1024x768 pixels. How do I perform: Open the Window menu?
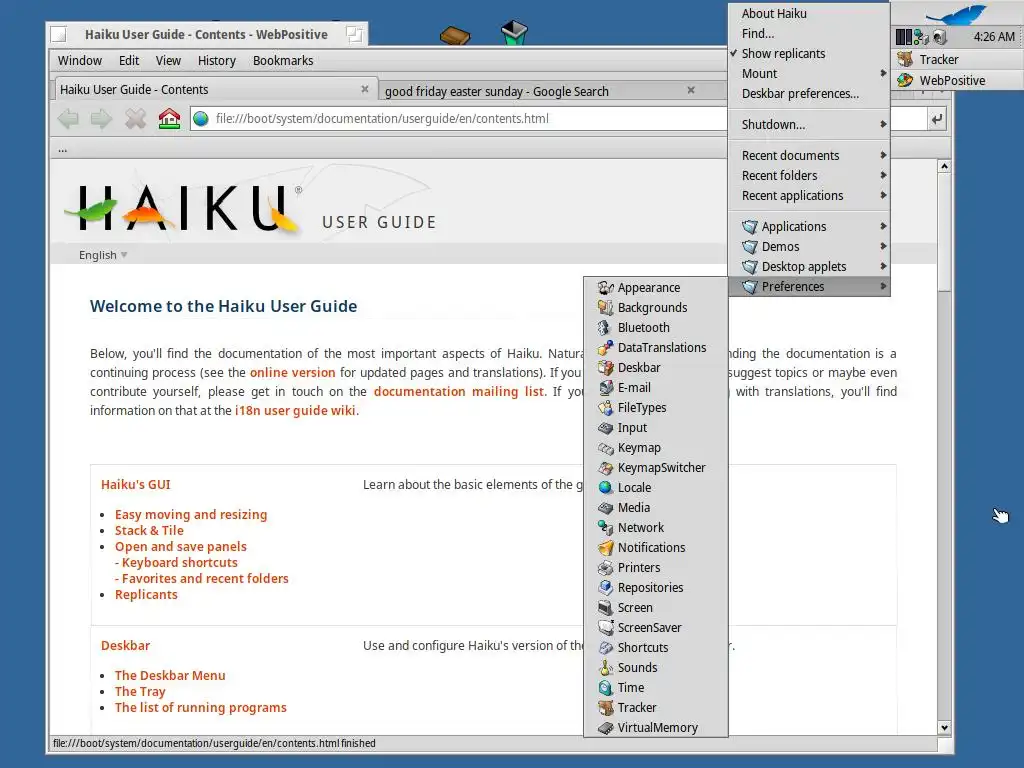[80, 61]
